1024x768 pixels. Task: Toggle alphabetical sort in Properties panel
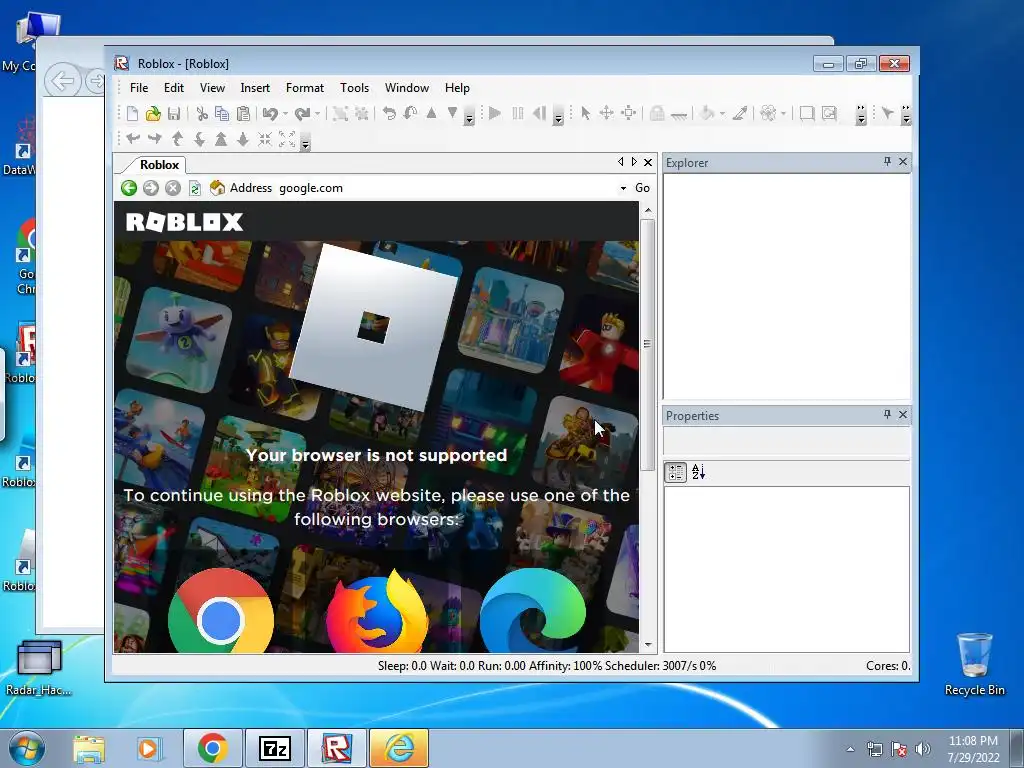(x=698, y=472)
